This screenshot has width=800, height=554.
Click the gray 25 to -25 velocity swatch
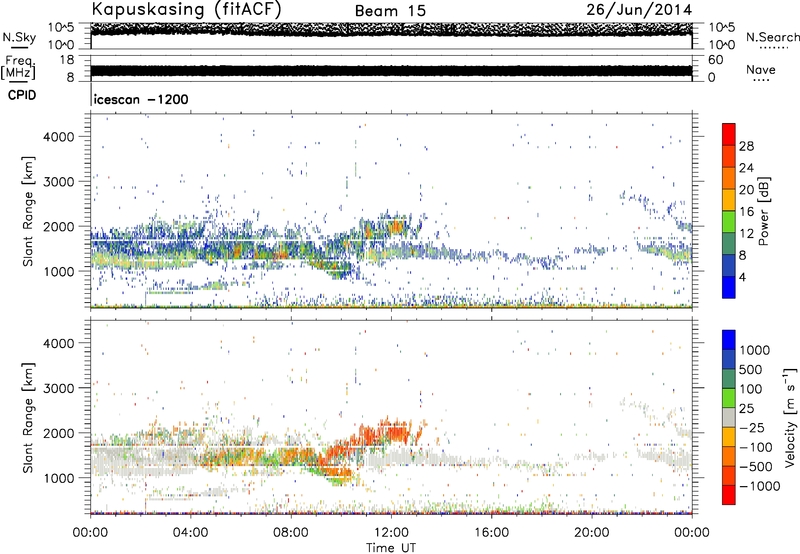click(729, 417)
